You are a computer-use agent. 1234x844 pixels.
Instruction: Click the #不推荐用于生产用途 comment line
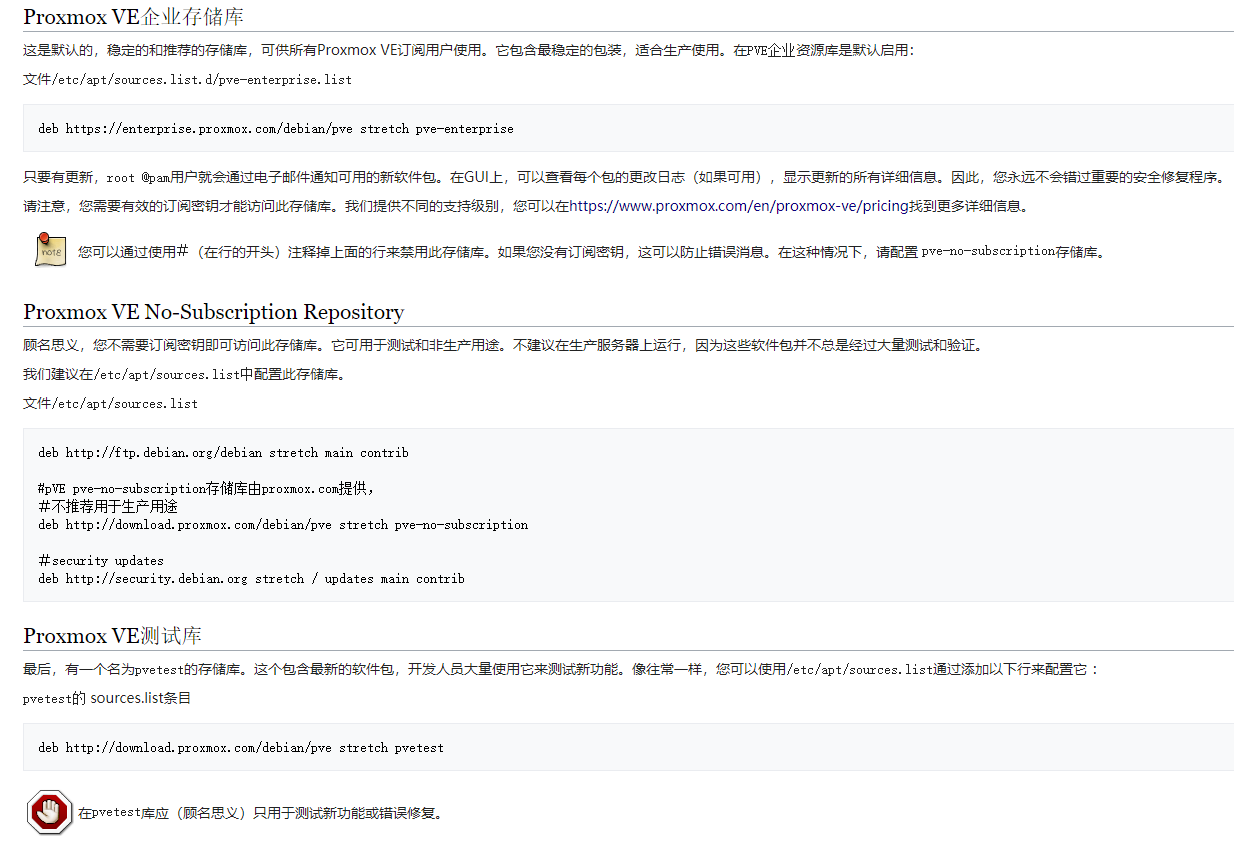(x=108, y=506)
